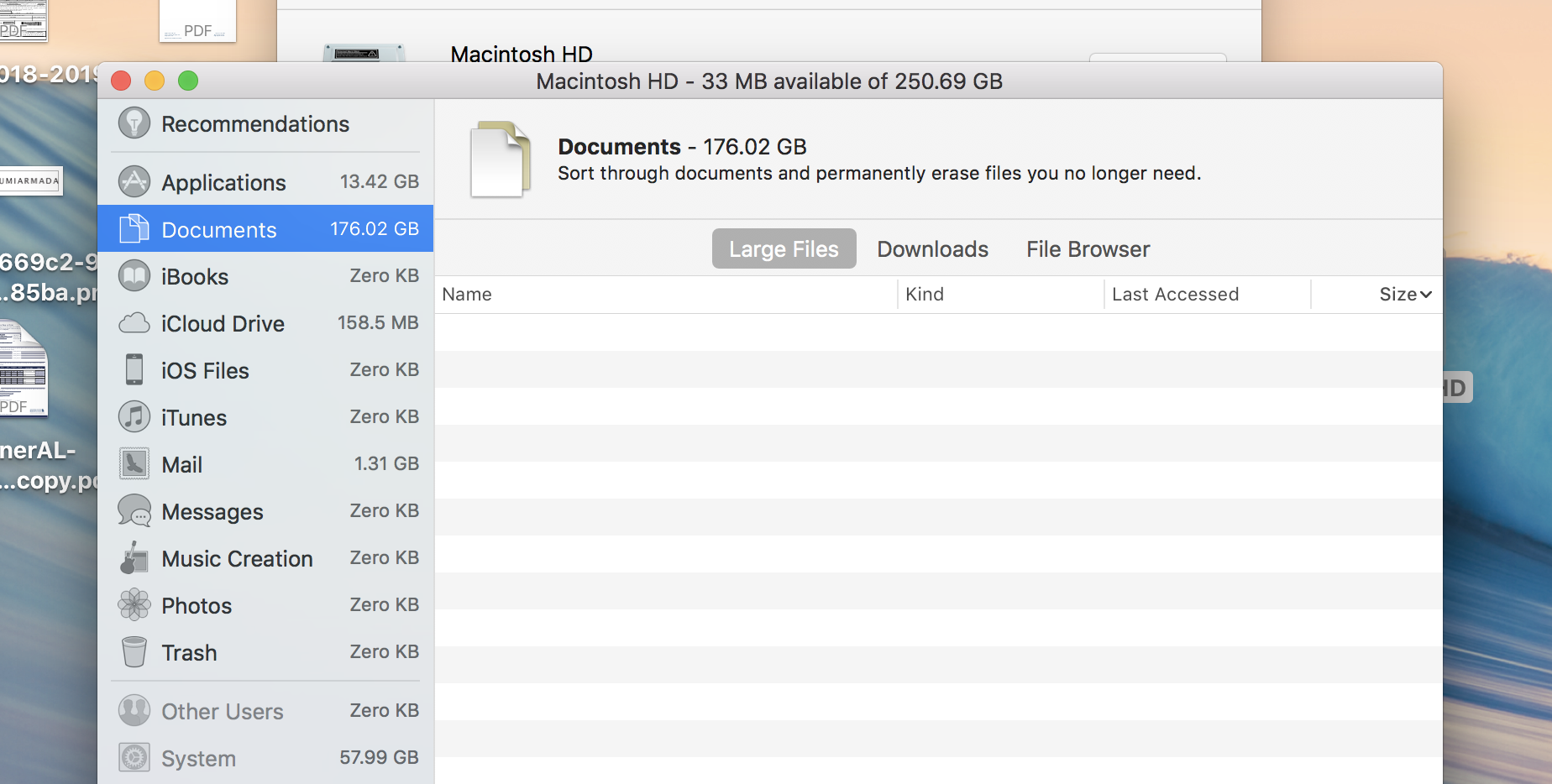Click the Messages speech bubble icon
Image resolution: width=1552 pixels, height=784 pixels.
pos(134,510)
